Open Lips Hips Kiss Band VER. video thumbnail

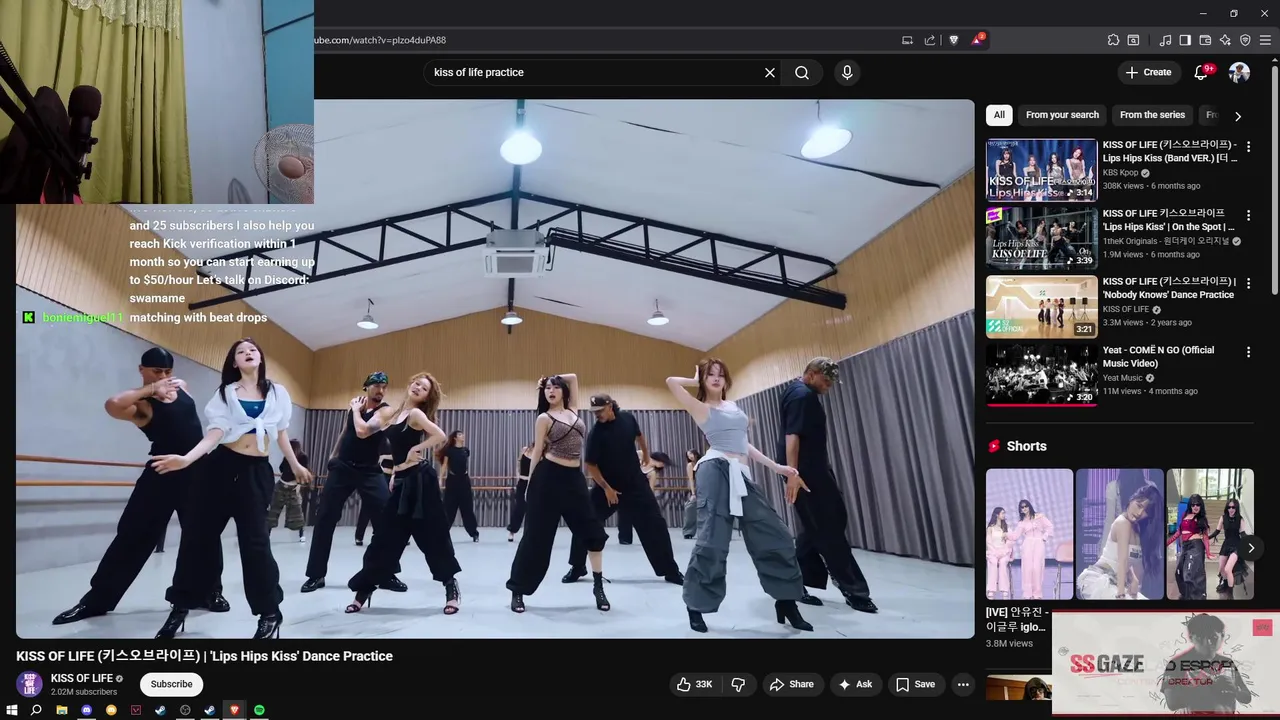pos(1041,170)
